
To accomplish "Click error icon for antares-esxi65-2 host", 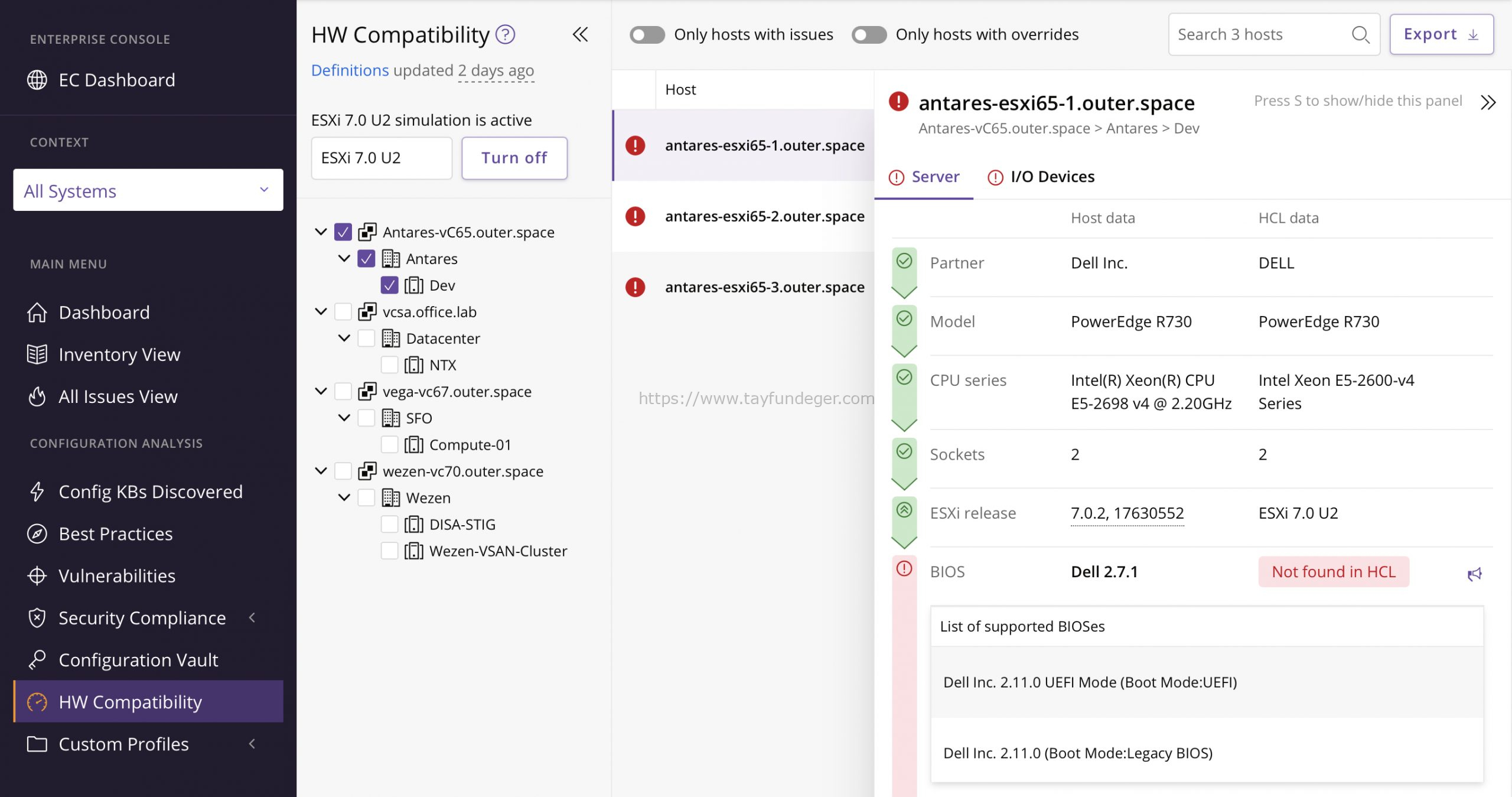I will tap(635, 216).
